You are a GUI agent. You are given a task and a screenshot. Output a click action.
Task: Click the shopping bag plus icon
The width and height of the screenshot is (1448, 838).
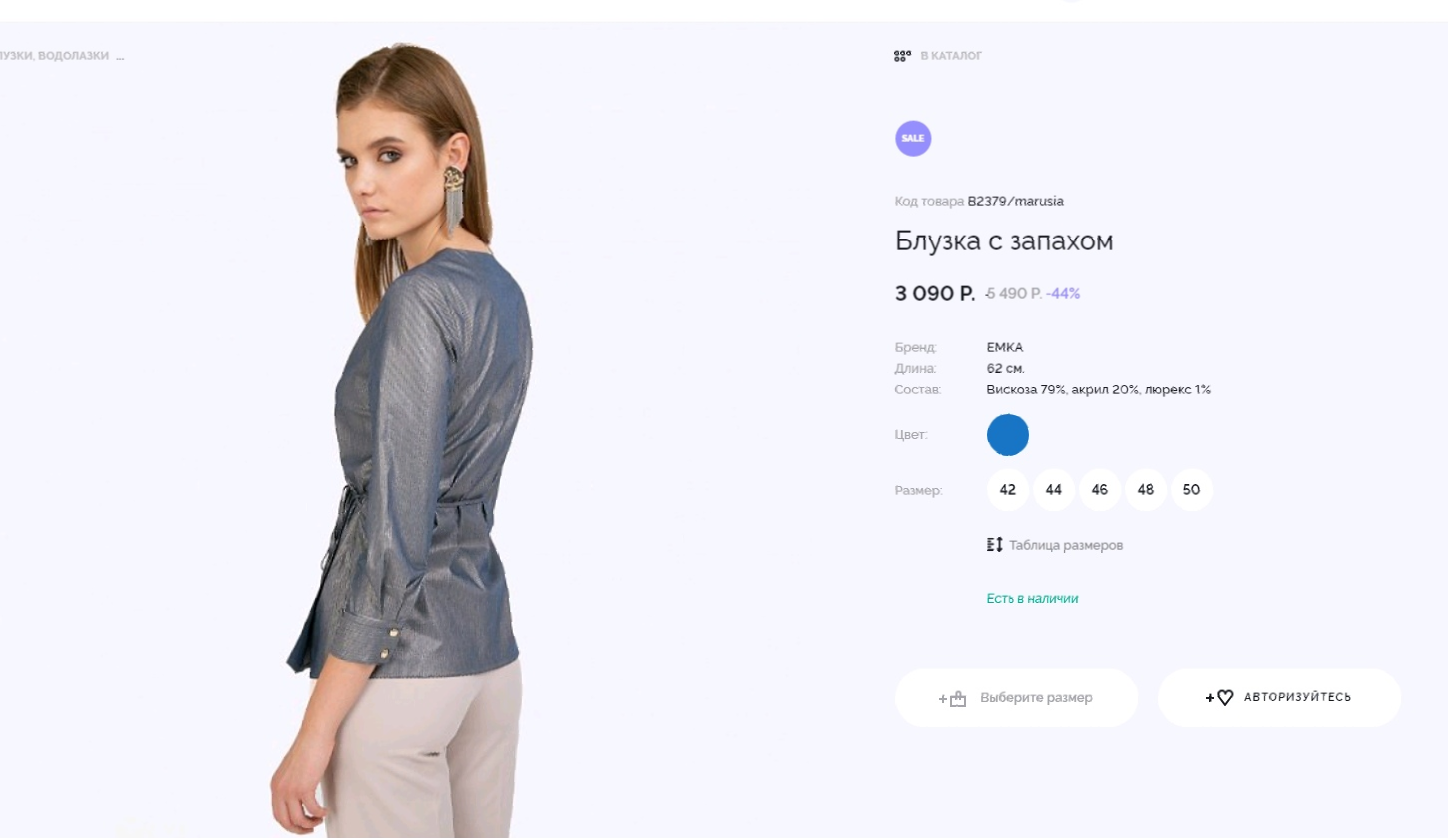[x=952, y=698]
